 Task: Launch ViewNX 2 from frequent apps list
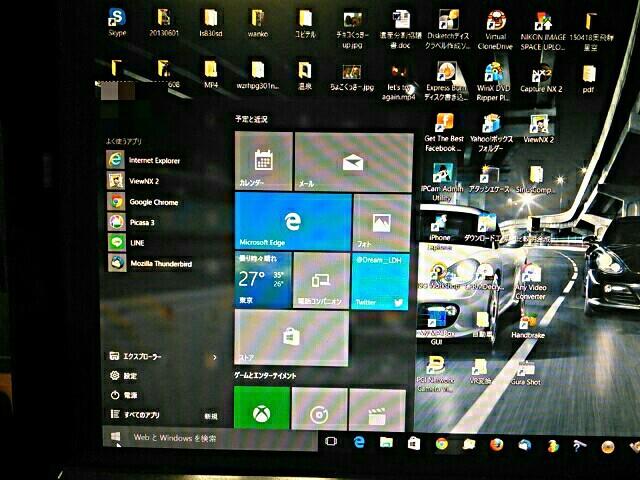tap(134, 180)
